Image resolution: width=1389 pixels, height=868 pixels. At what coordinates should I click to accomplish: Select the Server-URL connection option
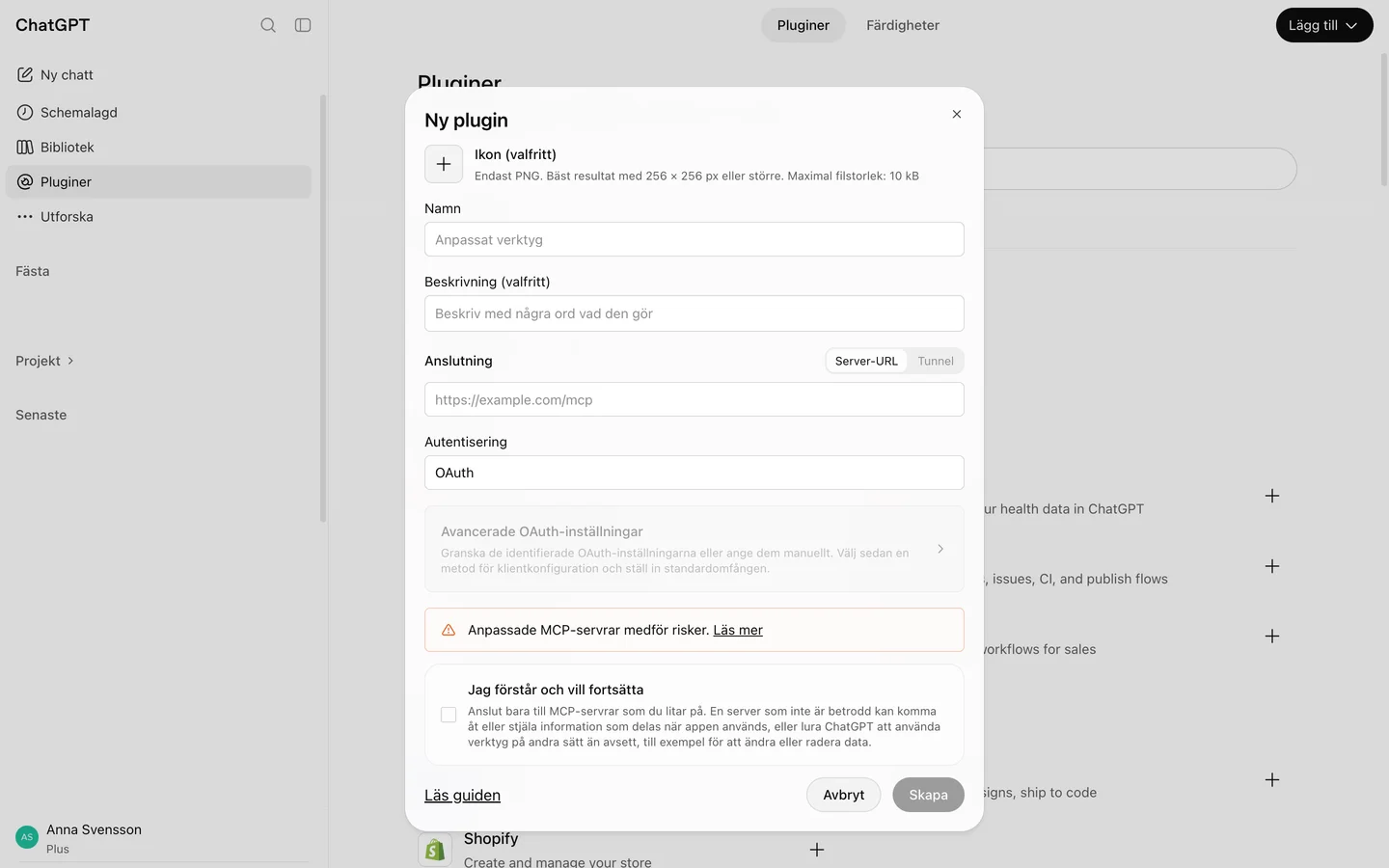(866, 361)
